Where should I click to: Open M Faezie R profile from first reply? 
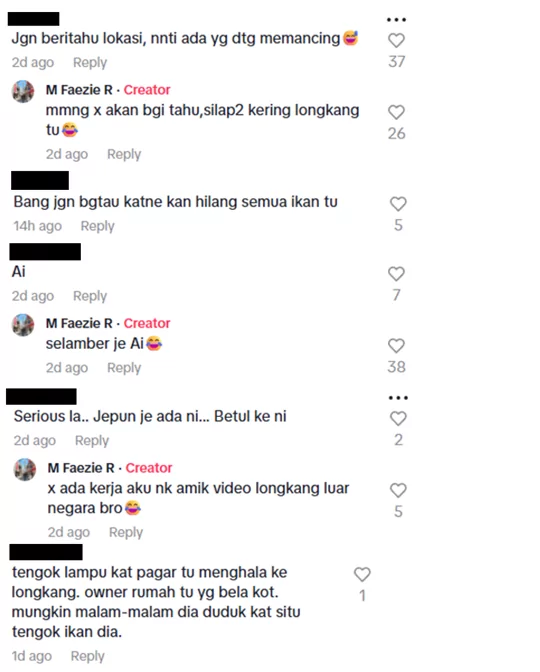coord(79,90)
